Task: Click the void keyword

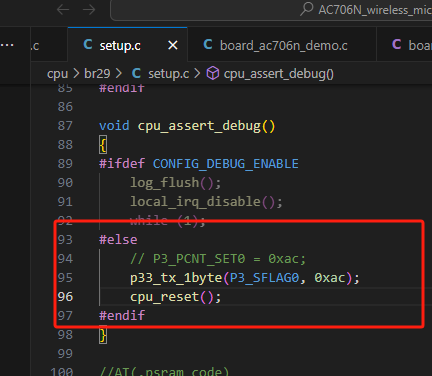Action: [x=114, y=126]
